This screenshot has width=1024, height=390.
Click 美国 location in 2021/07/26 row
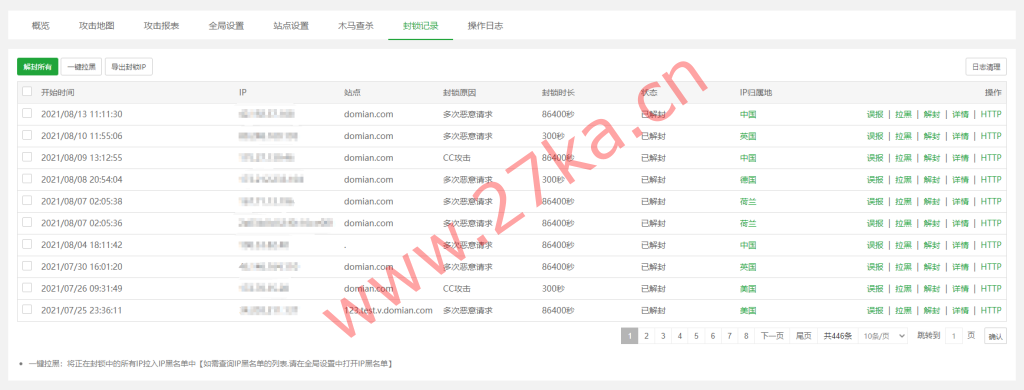(x=748, y=288)
